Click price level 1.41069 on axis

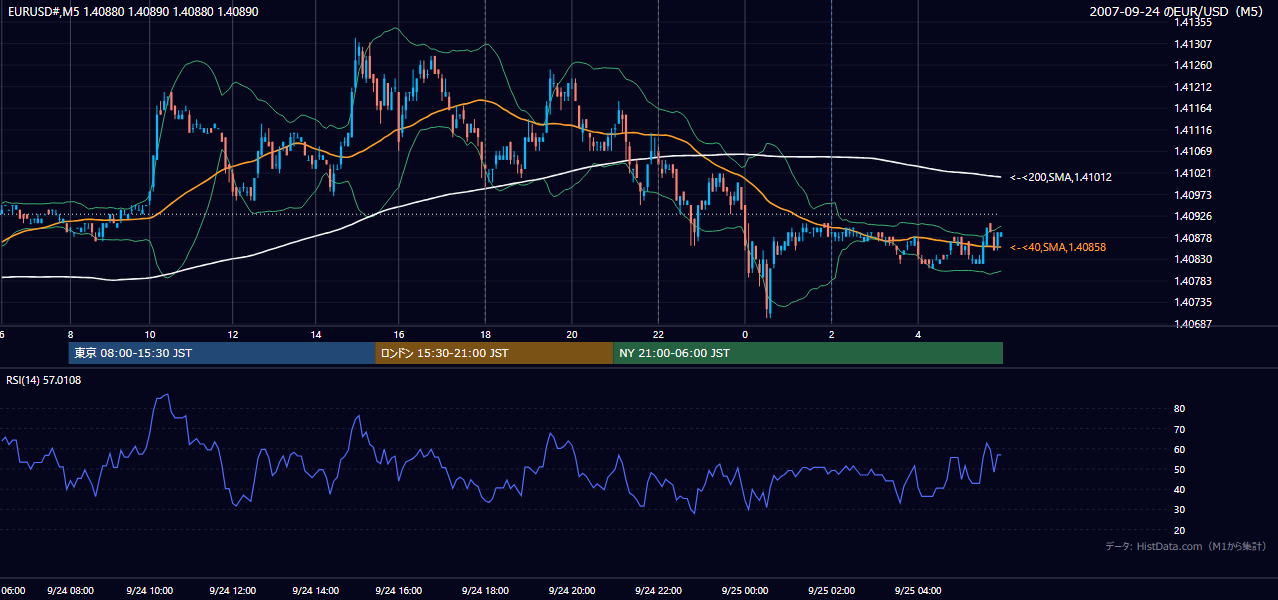click(x=1192, y=151)
